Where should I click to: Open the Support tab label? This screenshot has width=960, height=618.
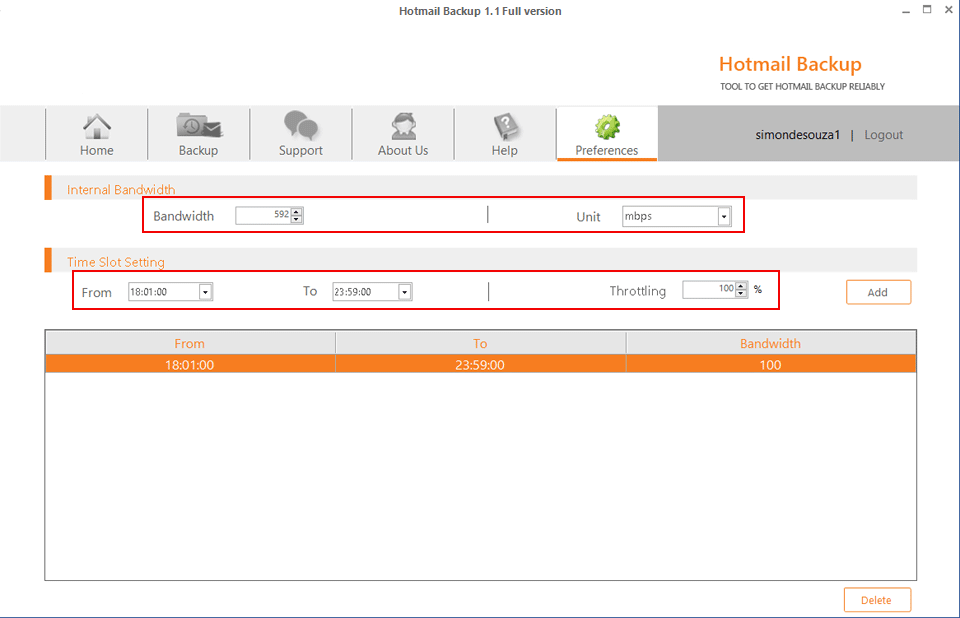[301, 151]
